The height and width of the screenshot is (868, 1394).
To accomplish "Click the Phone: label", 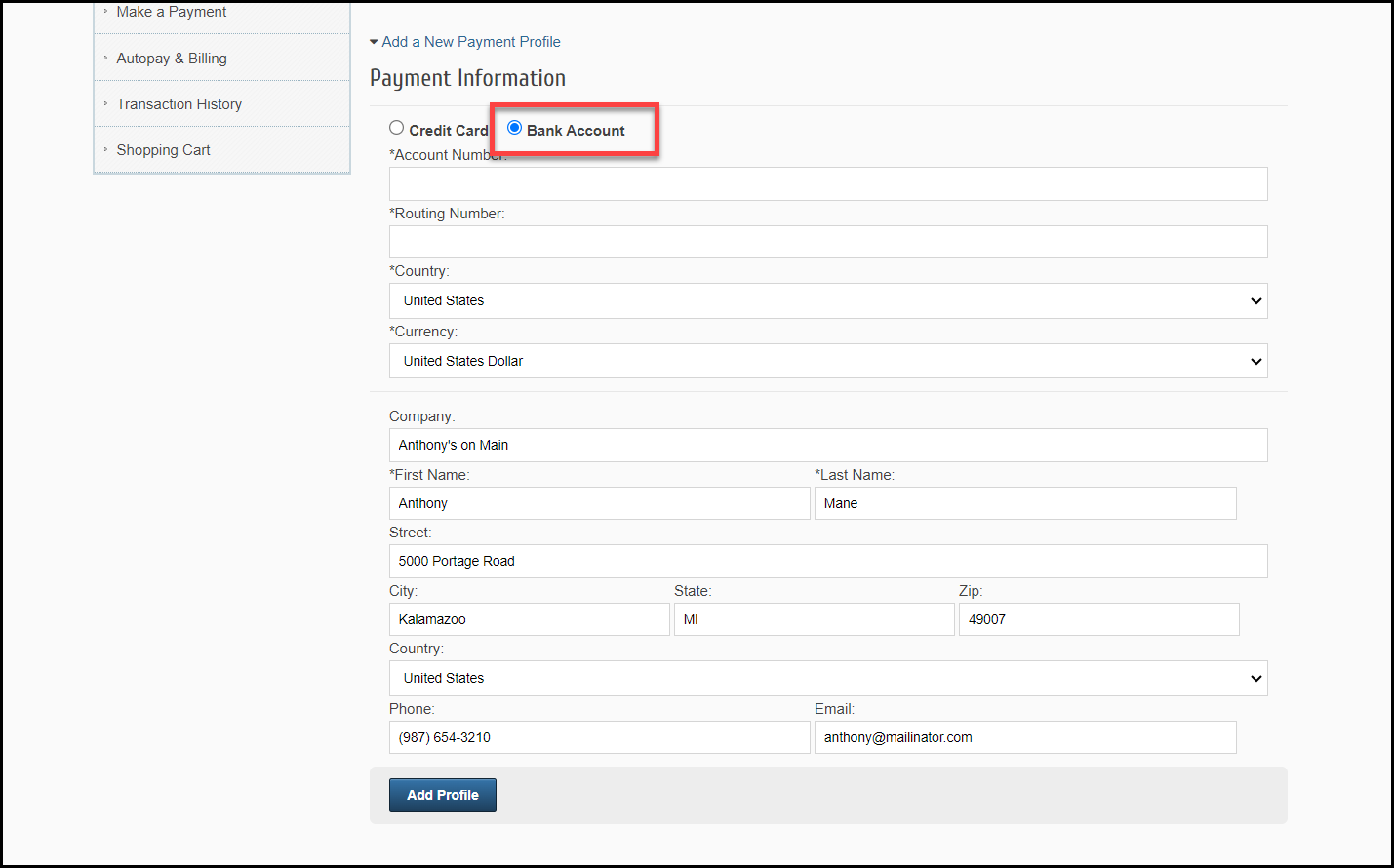I will tap(412, 709).
